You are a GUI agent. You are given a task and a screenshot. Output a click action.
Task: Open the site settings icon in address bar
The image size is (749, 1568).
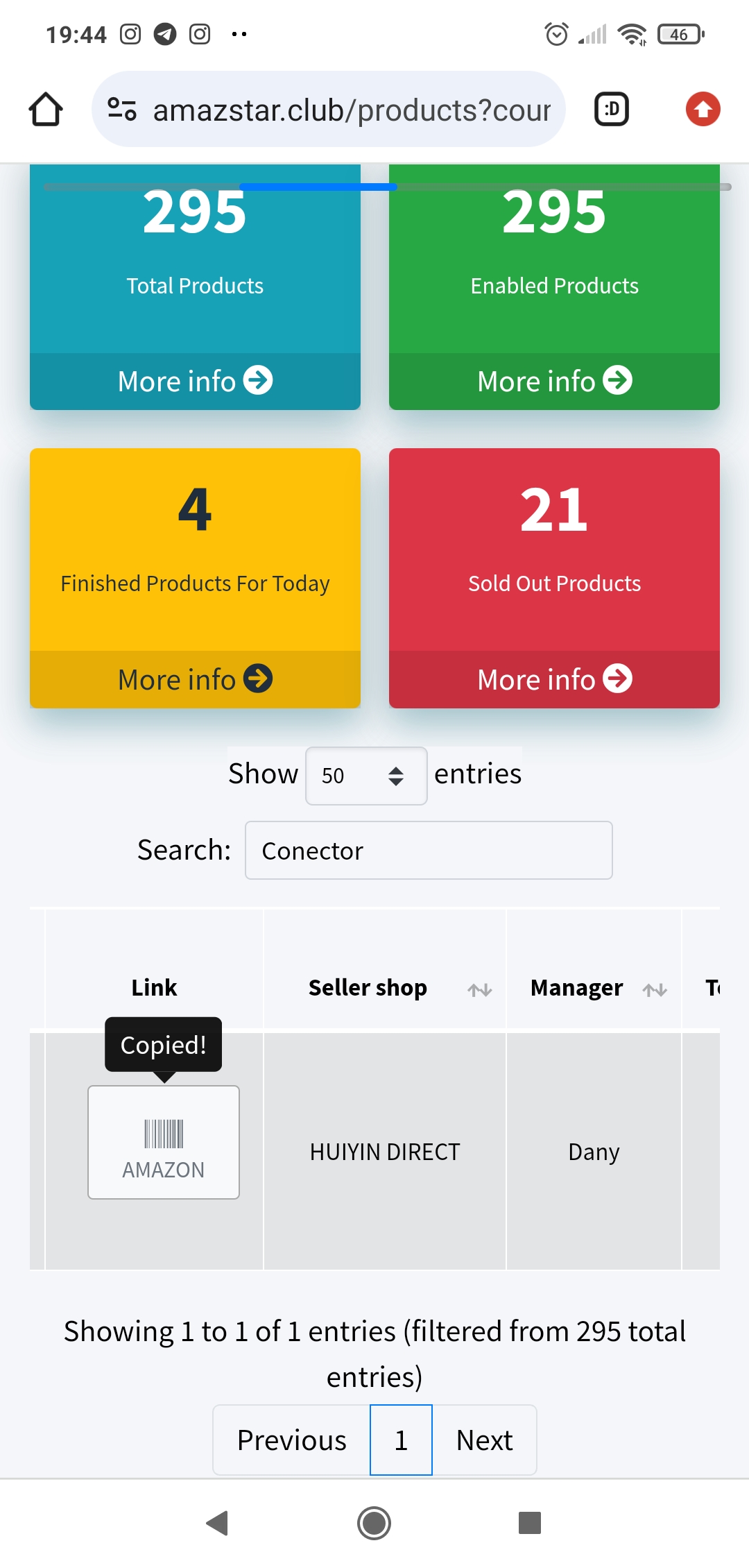point(122,110)
